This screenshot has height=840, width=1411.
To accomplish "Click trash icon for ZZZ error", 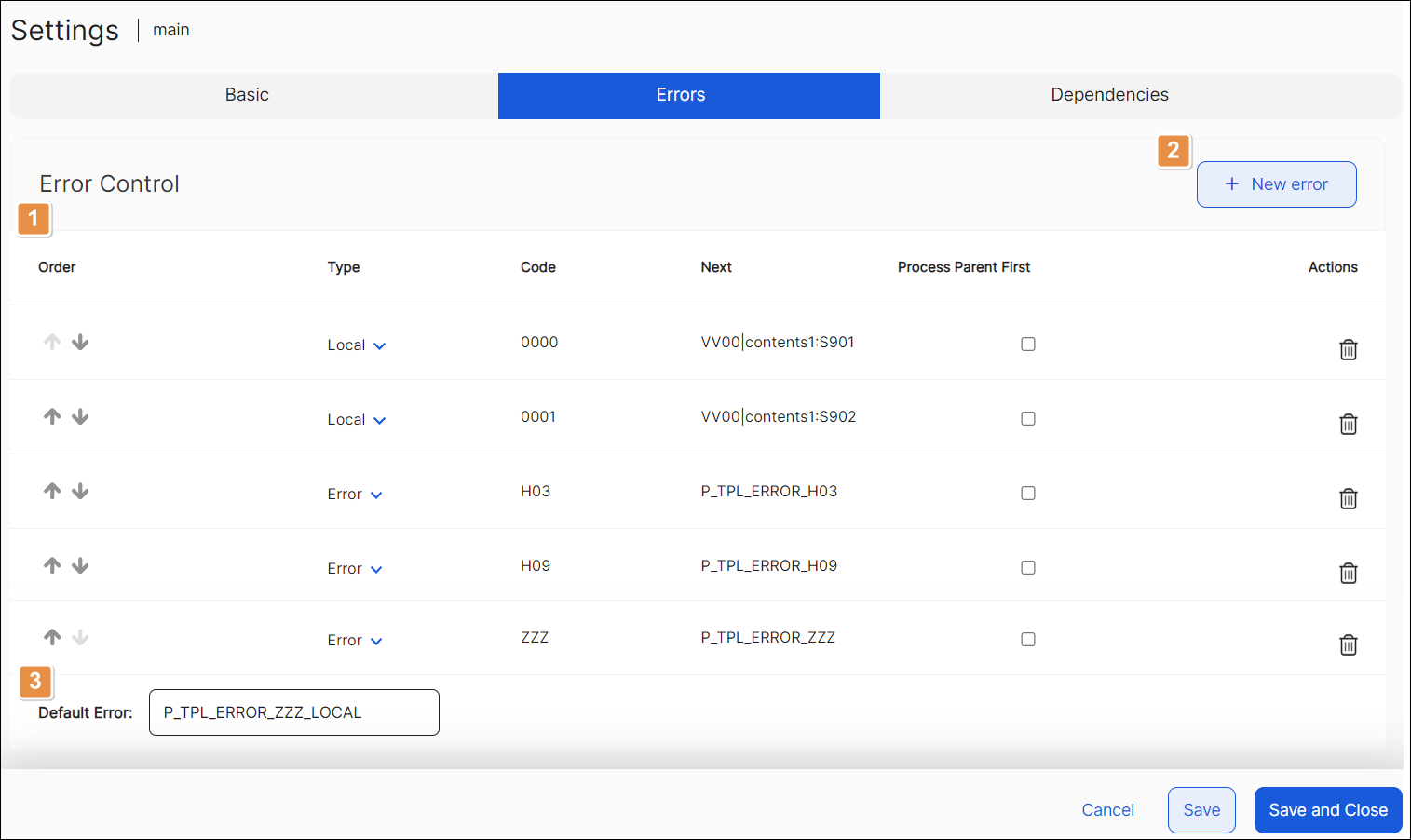I will pos(1348,644).
